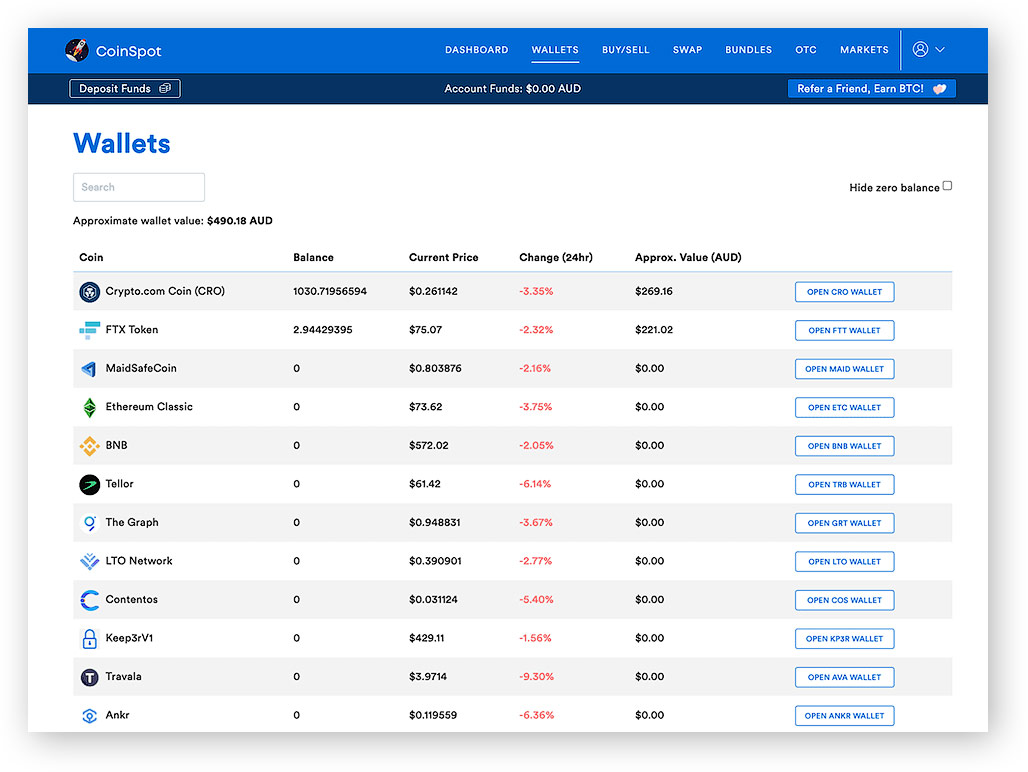Screen dimensions: 1028x772
Task: Open the COS wallet
Action: 844,600
